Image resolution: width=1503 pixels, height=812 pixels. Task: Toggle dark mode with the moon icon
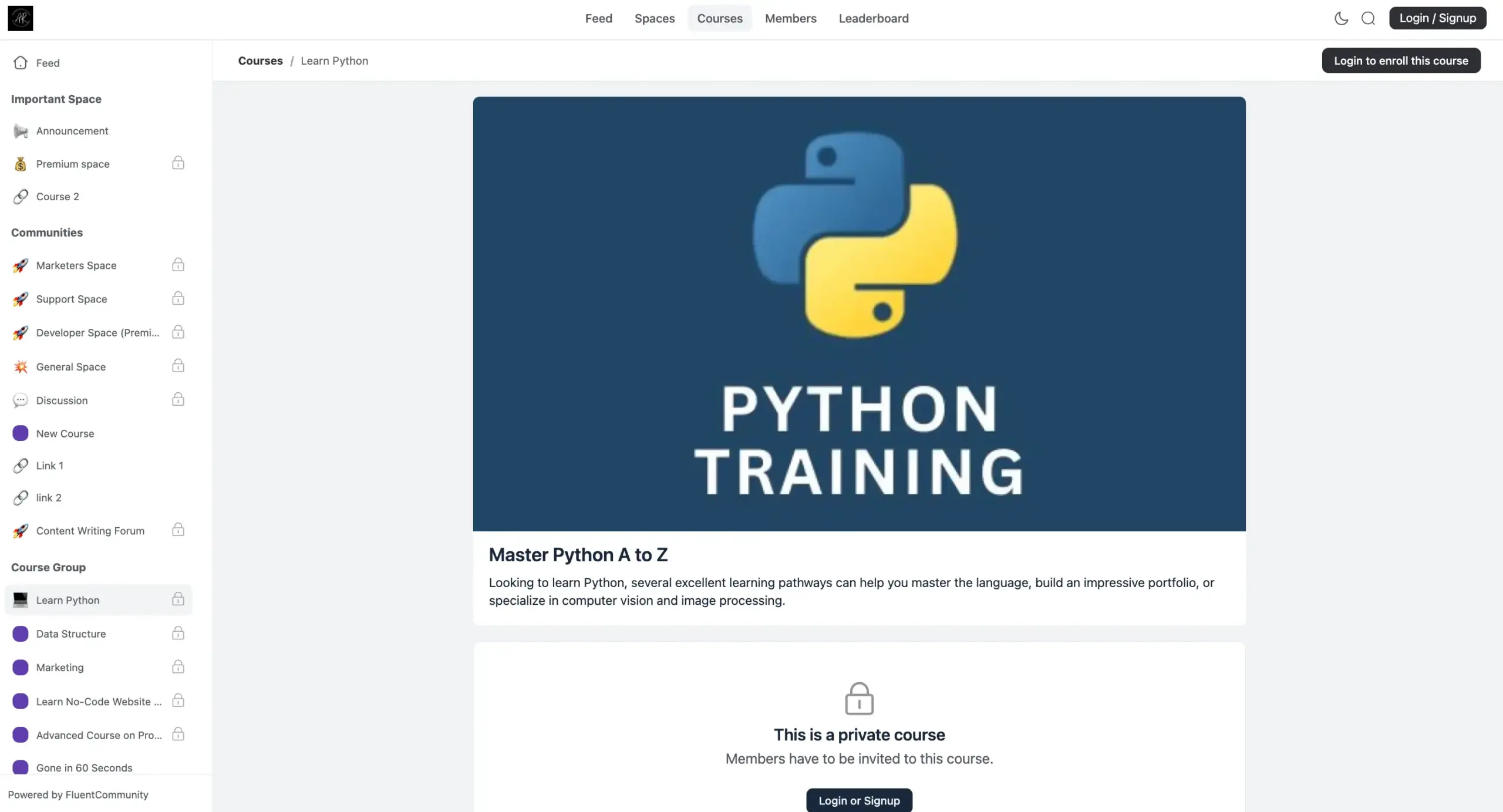pos(1341,18)
